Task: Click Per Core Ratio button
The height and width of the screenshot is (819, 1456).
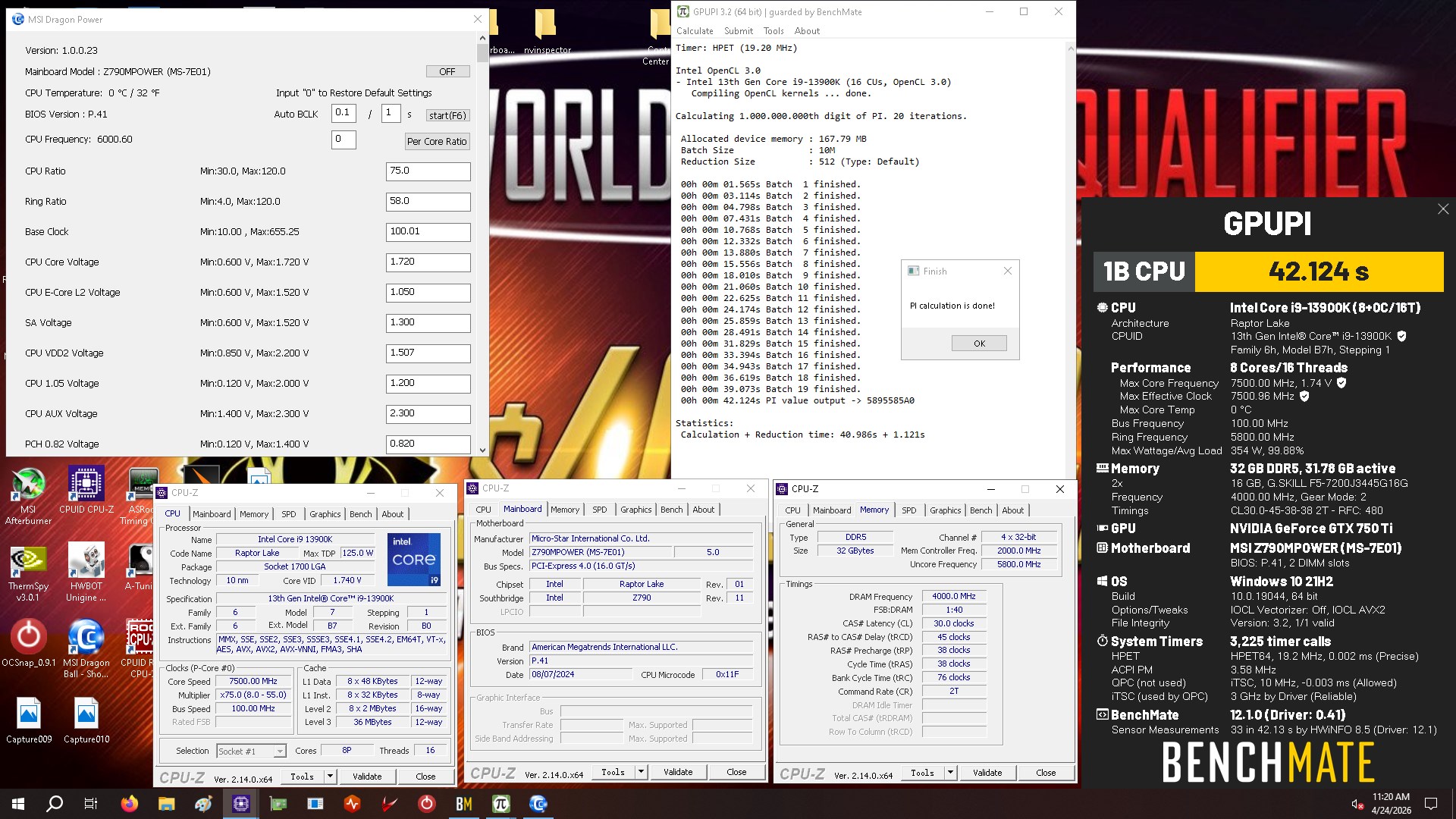Action: (x=437, y=142)
